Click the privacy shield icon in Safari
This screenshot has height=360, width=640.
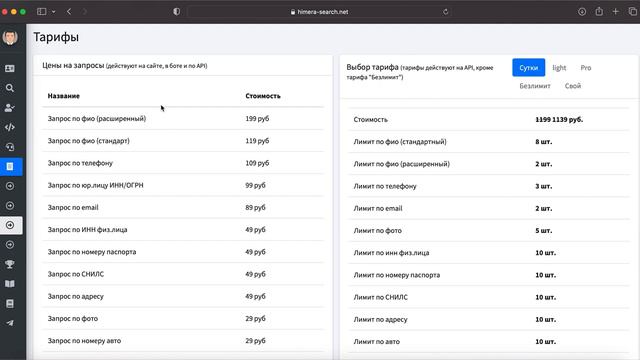tap(176, 12)
